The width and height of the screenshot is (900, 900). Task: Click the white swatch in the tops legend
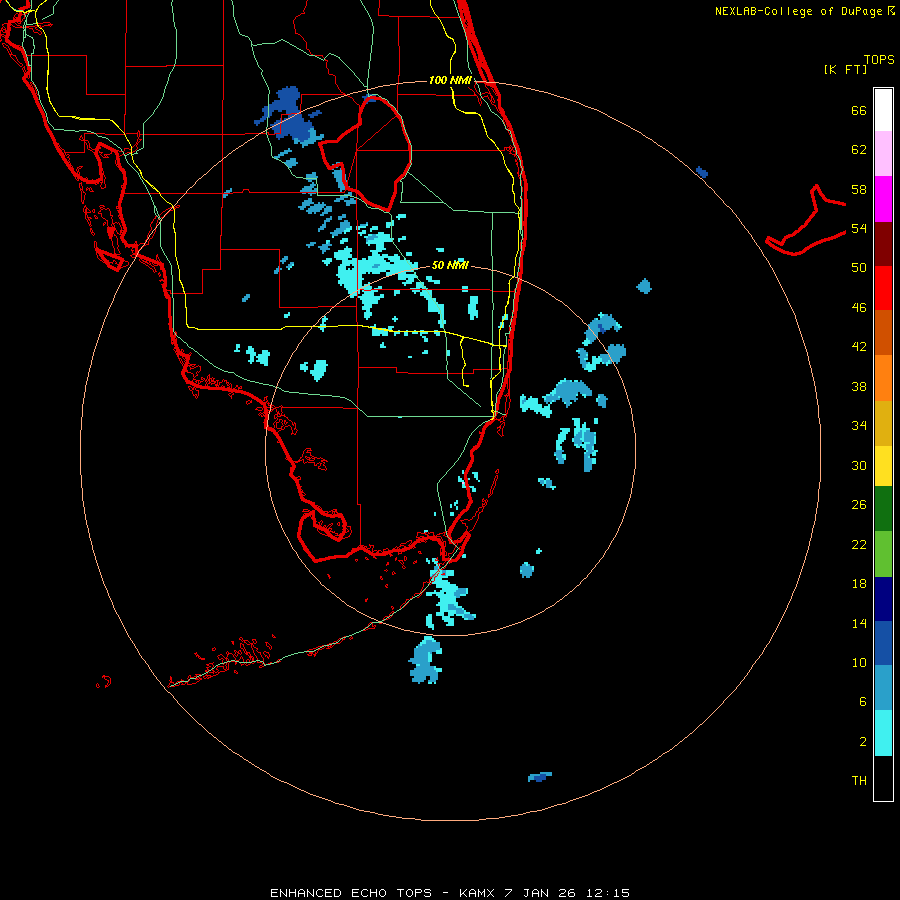pyautogui.click(x=883, y=110)
